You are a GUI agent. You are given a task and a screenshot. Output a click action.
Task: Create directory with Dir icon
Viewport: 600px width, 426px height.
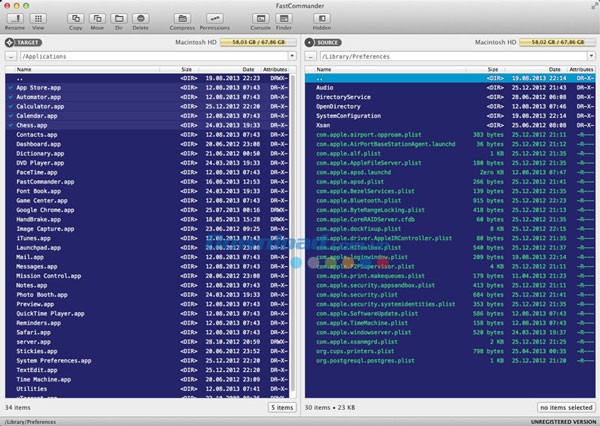[x=119, y=18]
